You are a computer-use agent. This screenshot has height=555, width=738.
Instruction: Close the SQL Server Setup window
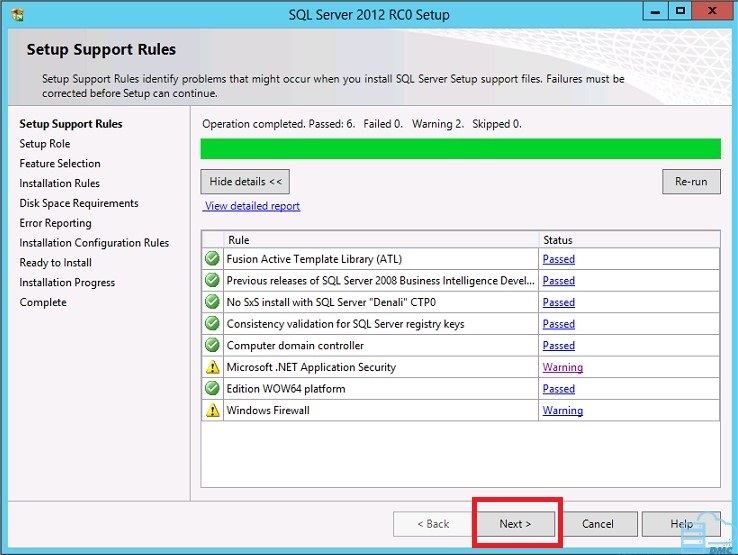click(713, 11)
